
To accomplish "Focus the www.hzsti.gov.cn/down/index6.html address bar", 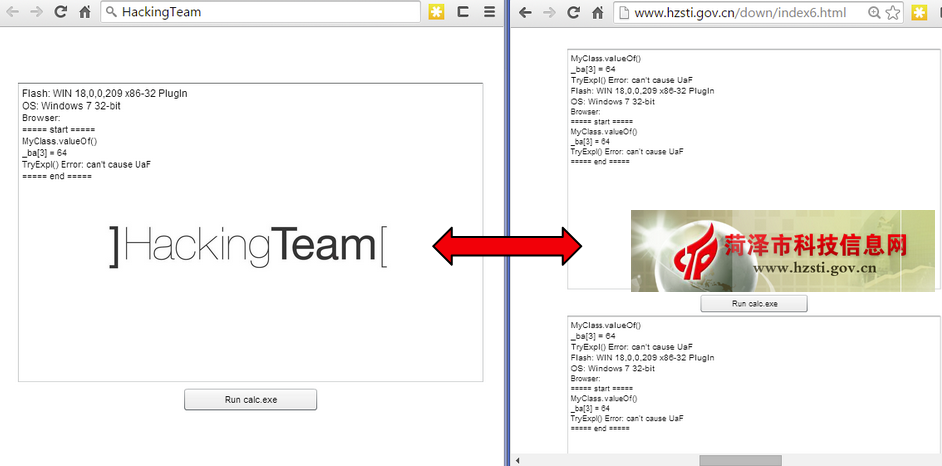I will click(759, 12).
